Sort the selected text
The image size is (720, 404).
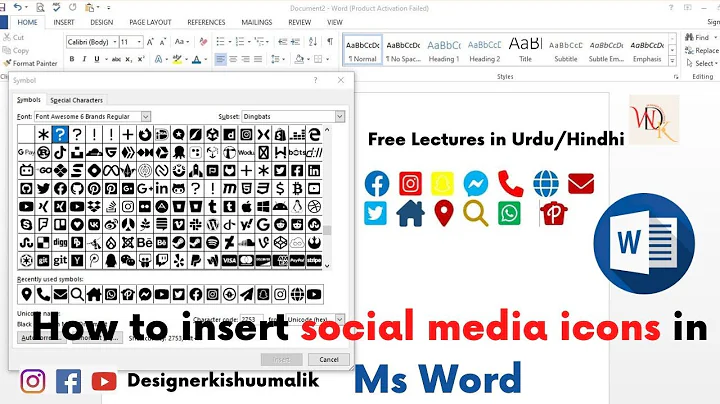[313, 42]
